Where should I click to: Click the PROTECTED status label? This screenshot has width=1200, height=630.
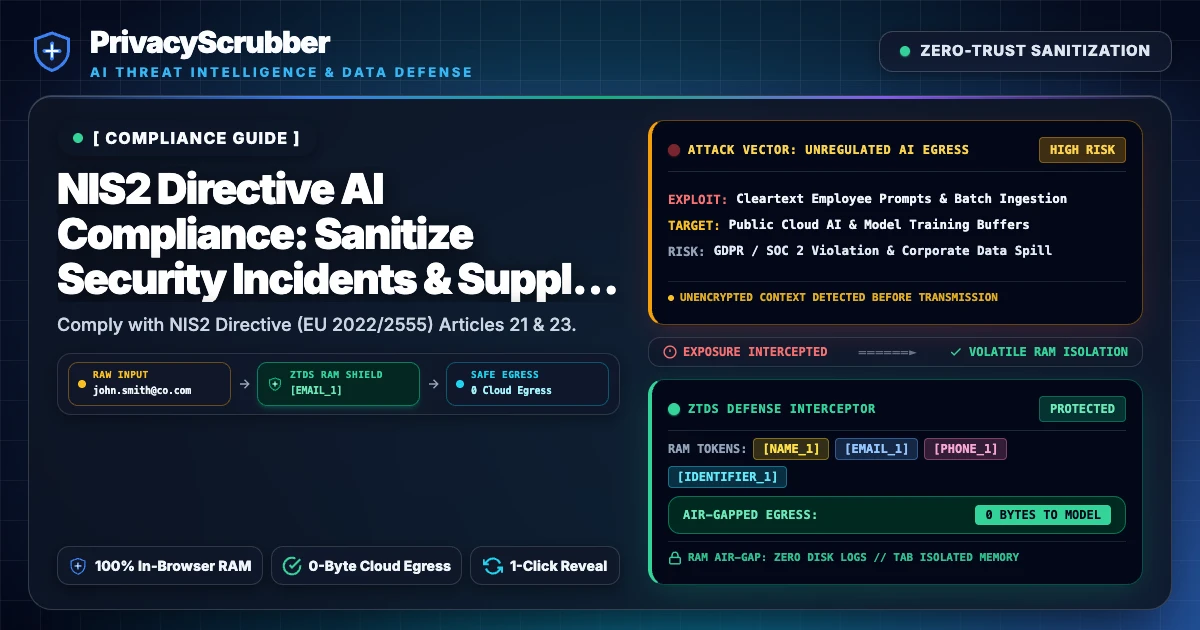[x=1082, y=409]
